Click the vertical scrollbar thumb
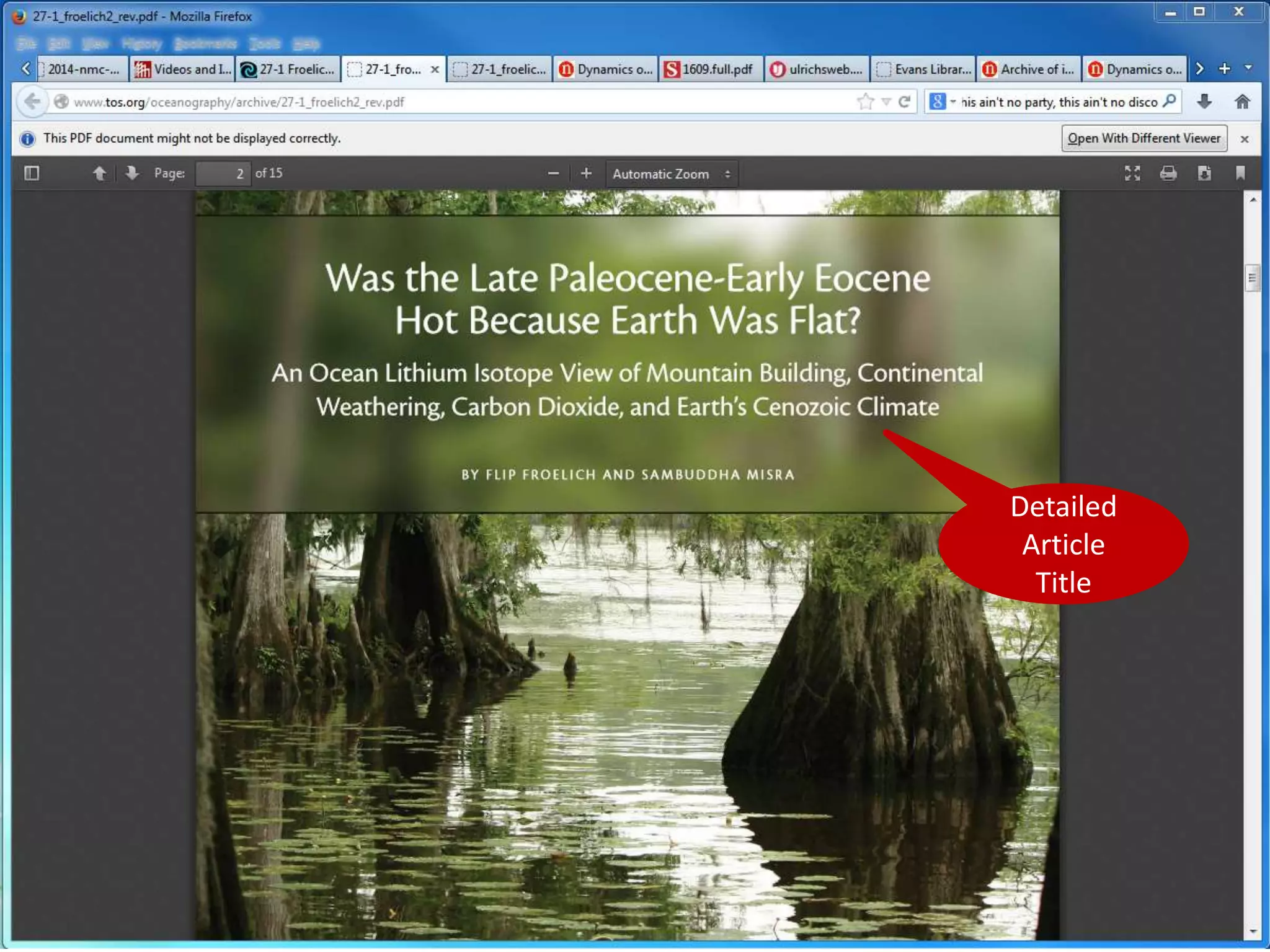Screen dimensions: 1270x952 click(1252, 278)
